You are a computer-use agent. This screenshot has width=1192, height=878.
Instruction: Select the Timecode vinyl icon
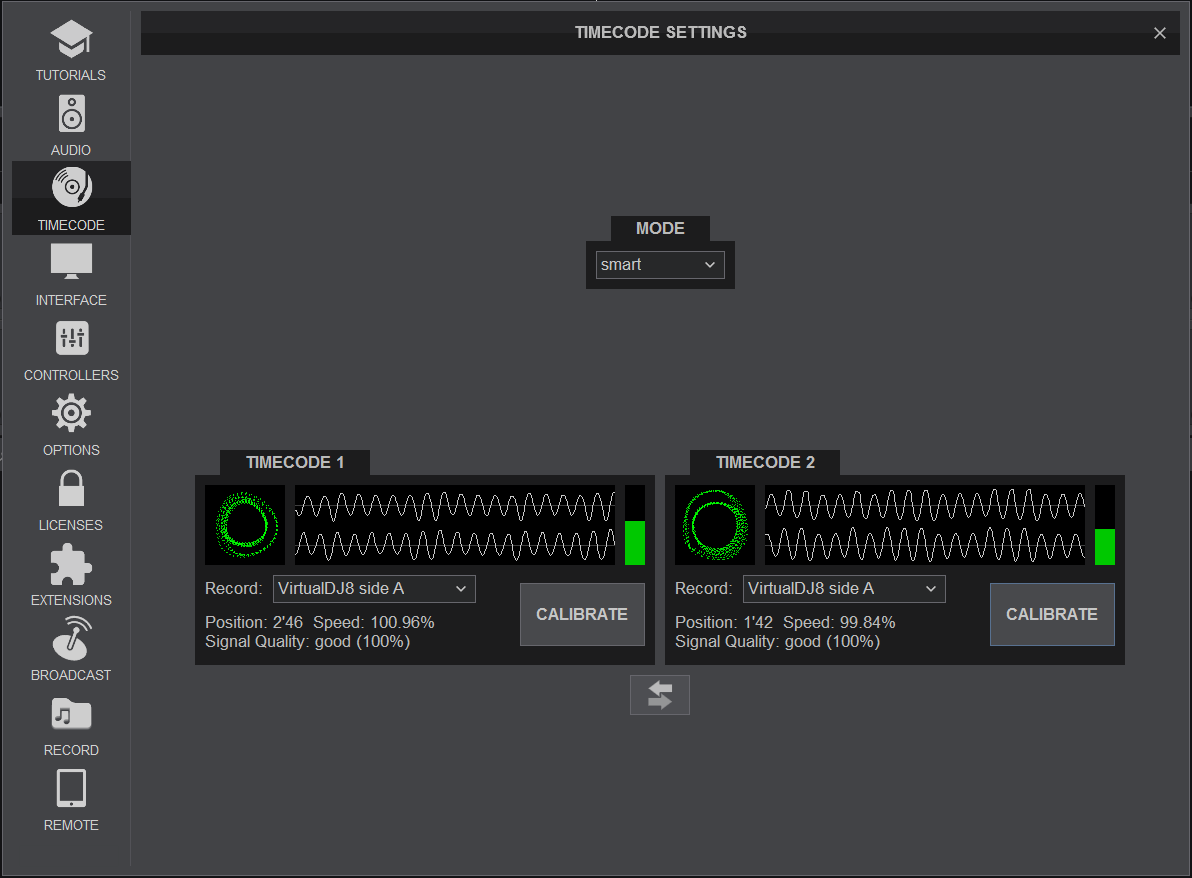tap(71, 188)
